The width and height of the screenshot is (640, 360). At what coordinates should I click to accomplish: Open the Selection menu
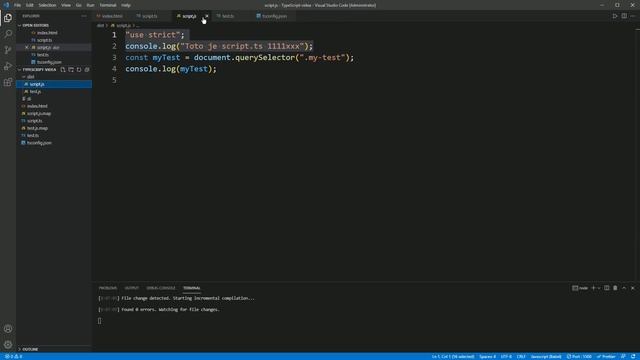tap(47, 5)
